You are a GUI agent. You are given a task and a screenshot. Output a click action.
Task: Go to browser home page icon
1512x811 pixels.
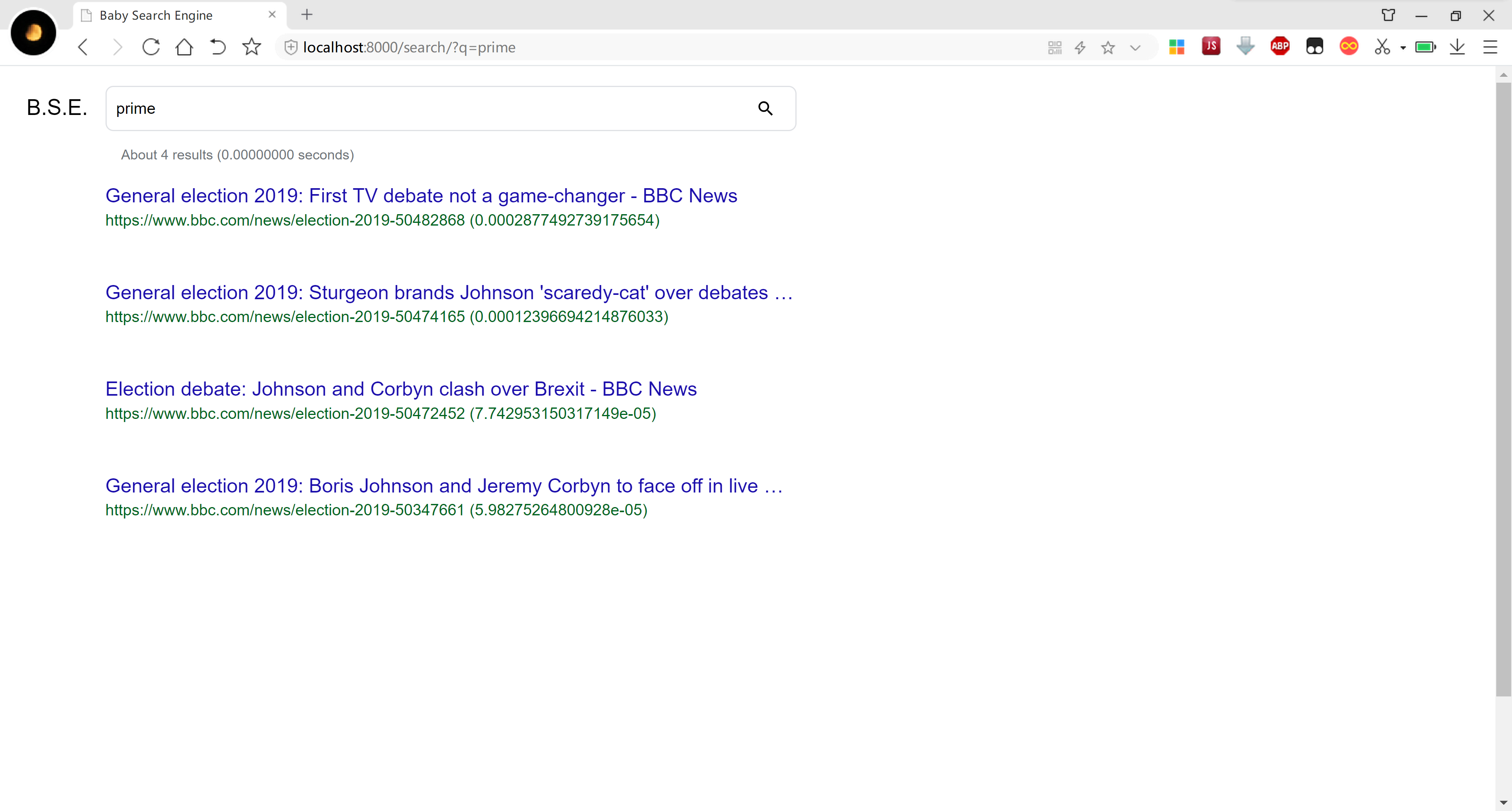point(184,47)
